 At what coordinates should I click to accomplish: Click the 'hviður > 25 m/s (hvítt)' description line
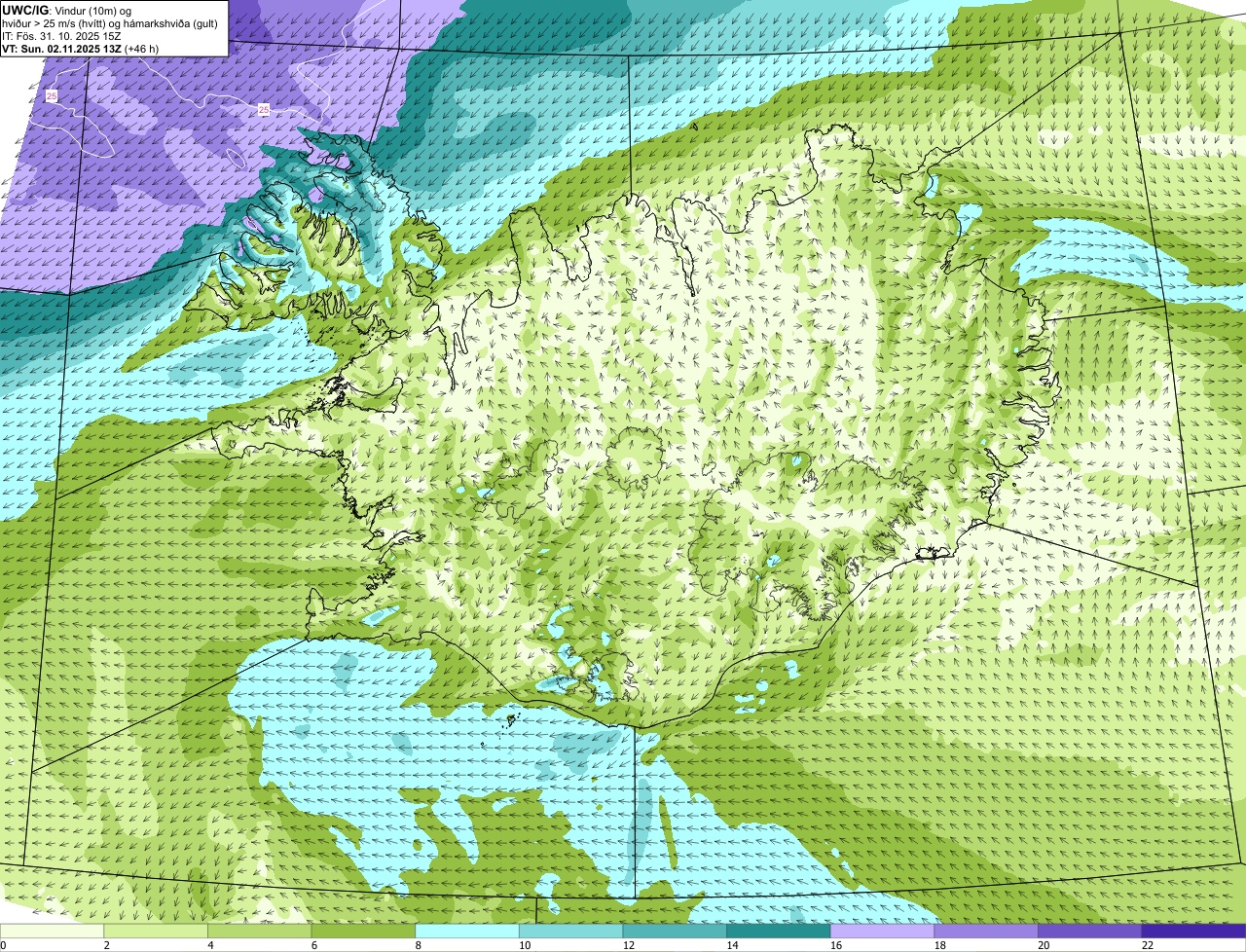(x=110, y=23)
